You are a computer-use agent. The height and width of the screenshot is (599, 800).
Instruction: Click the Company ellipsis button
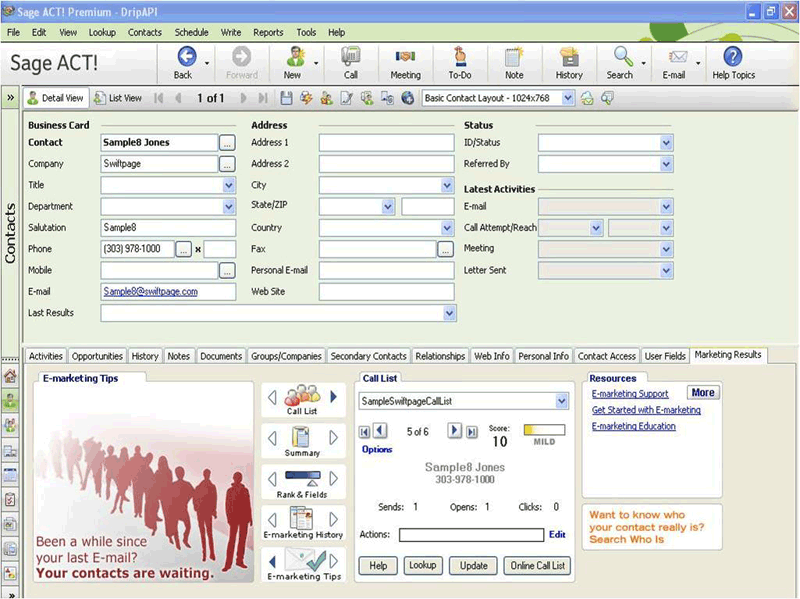(x=227, y=164)
